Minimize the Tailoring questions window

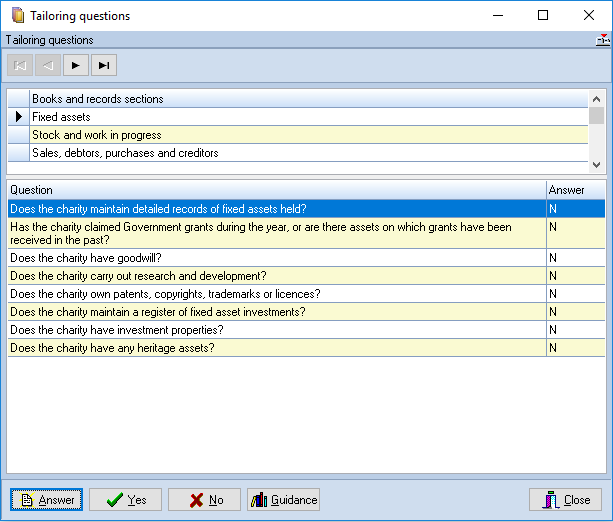[498, 15]
